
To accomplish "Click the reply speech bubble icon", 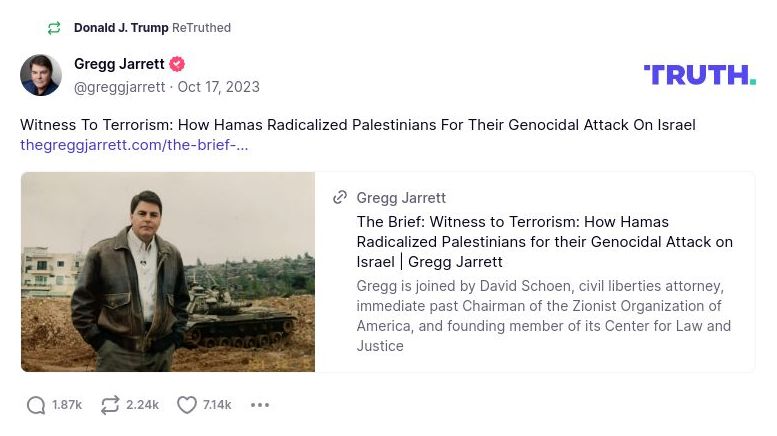I will click(x=36, y=405).
